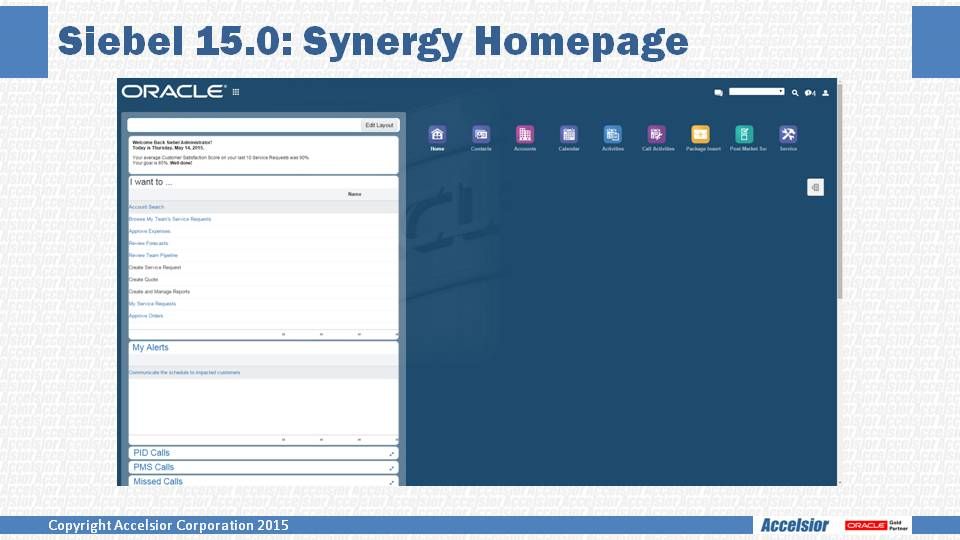
Task: Click Browse My Team's Service Requests link
Action: [x=170, y=219]
